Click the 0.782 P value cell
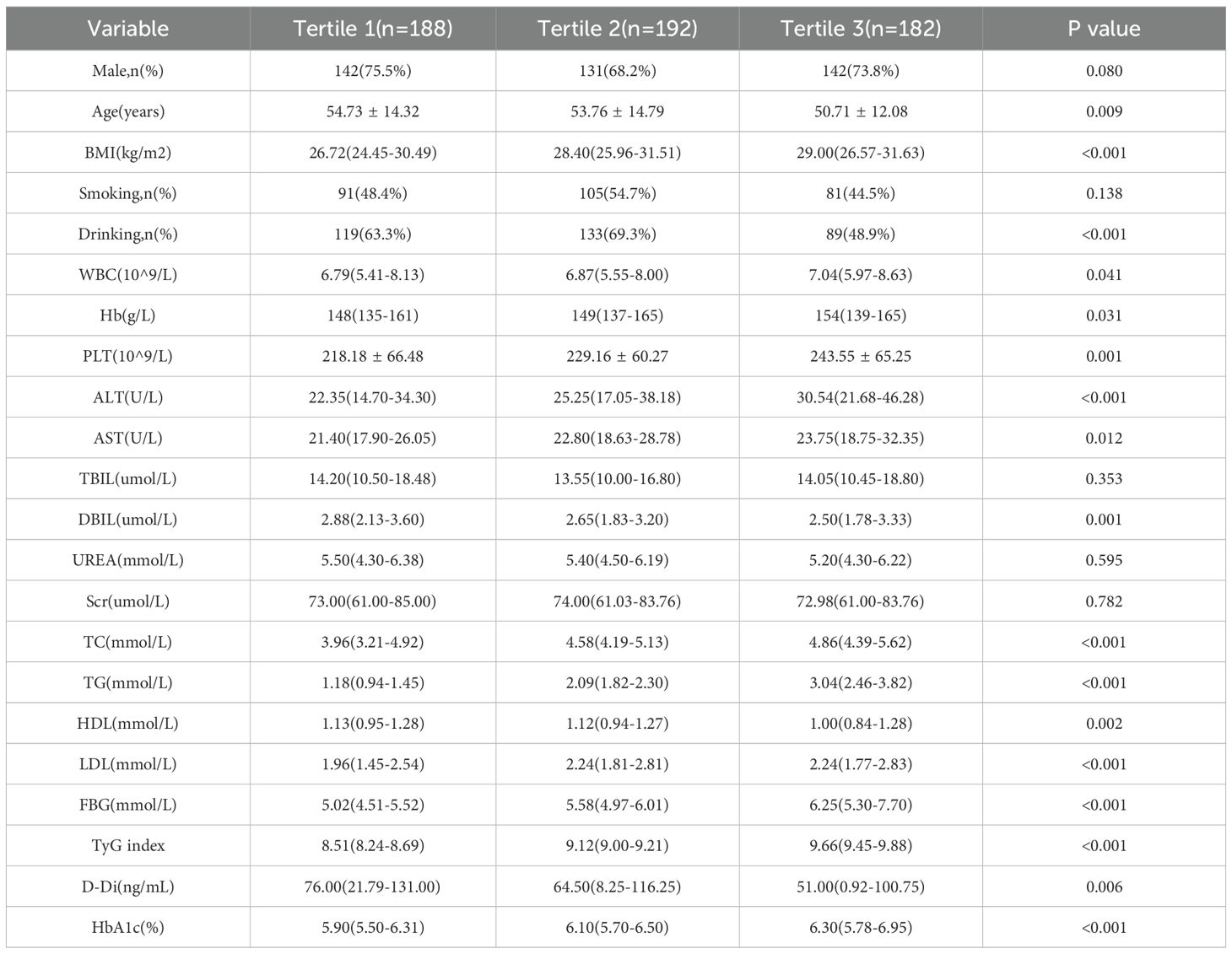1232x954 pixels. coord(1104,601)
